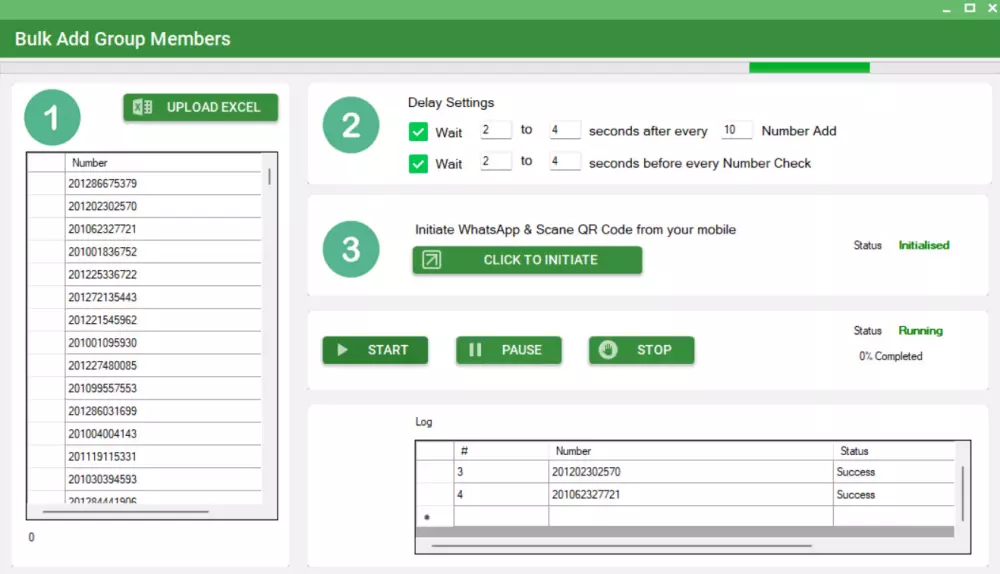Edit maximum seconds field for Number Add delay
Screen dimensions: 1000x574
(x=565, y=130)
